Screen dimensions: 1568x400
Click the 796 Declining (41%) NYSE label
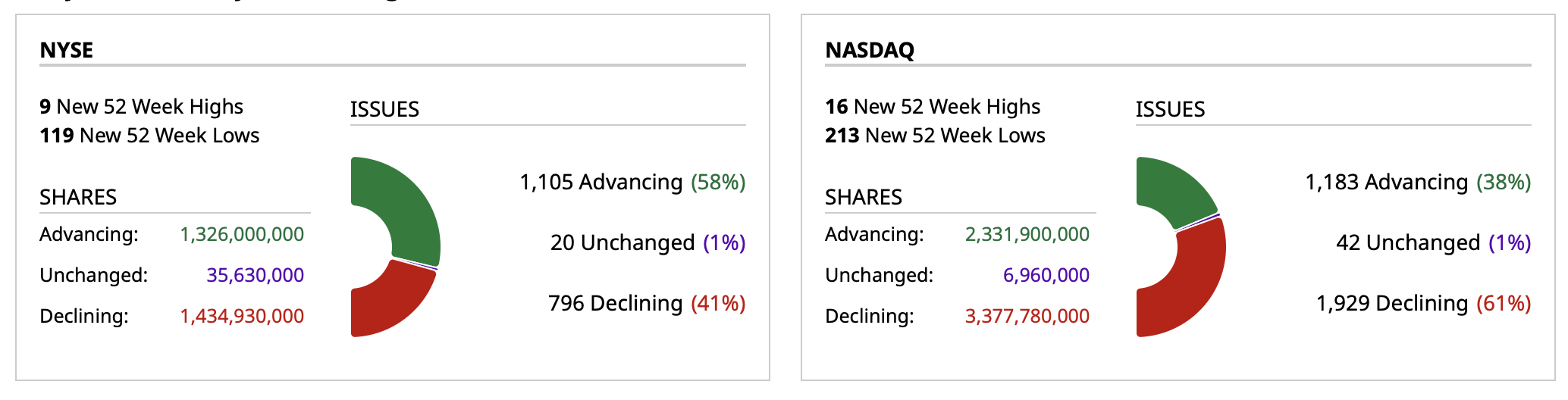pyautogui.click(x=647, y=304)
